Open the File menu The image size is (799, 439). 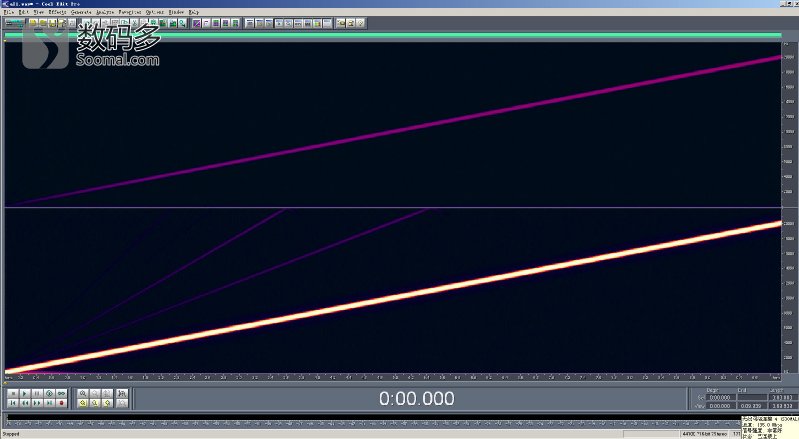coord(8,12)
